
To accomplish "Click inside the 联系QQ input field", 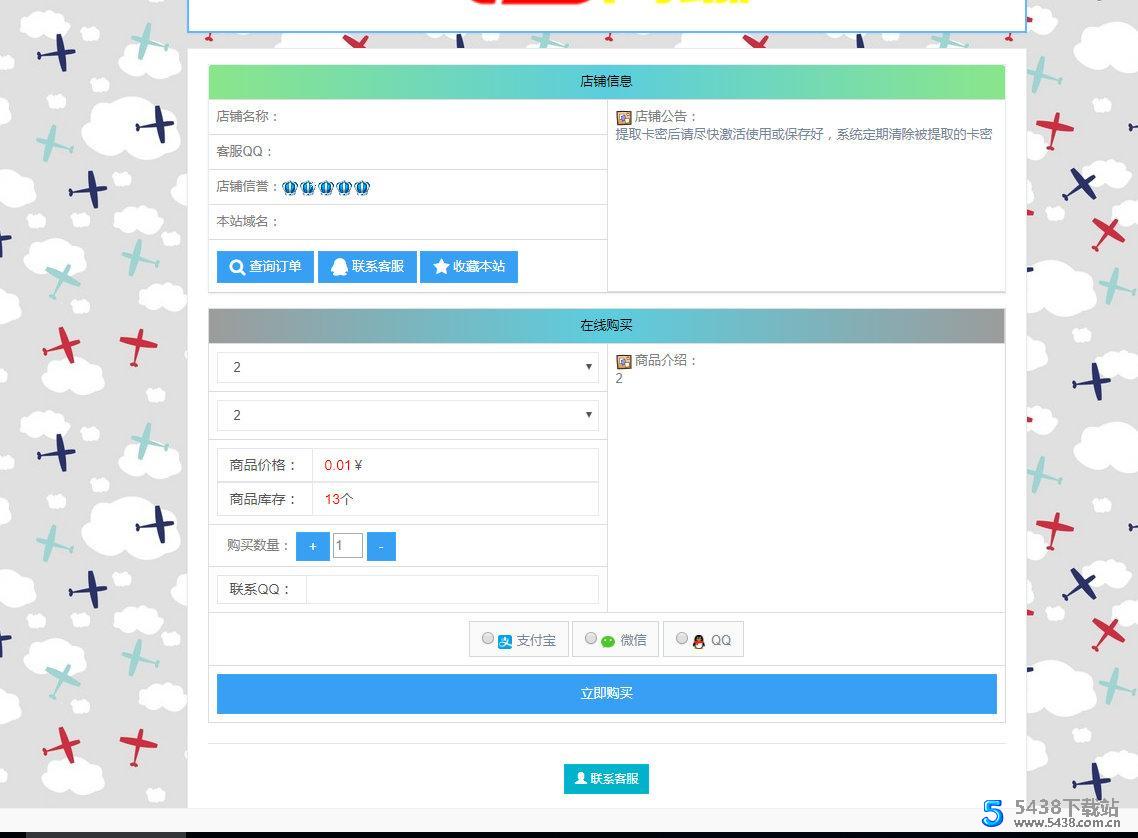I will point(450,589).
